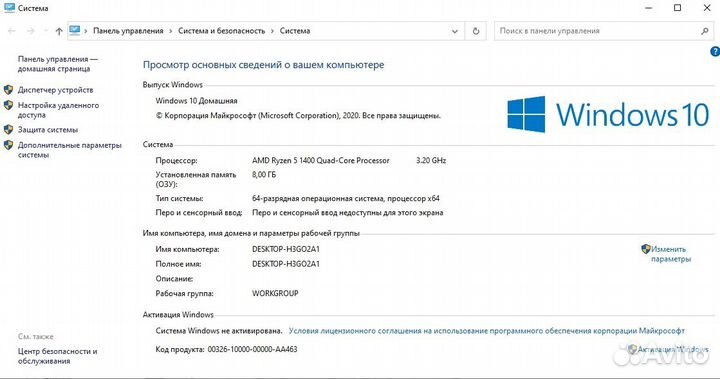Minimize the System window
720x379 pixels.
pyautogui.click(x=648, y=8)
